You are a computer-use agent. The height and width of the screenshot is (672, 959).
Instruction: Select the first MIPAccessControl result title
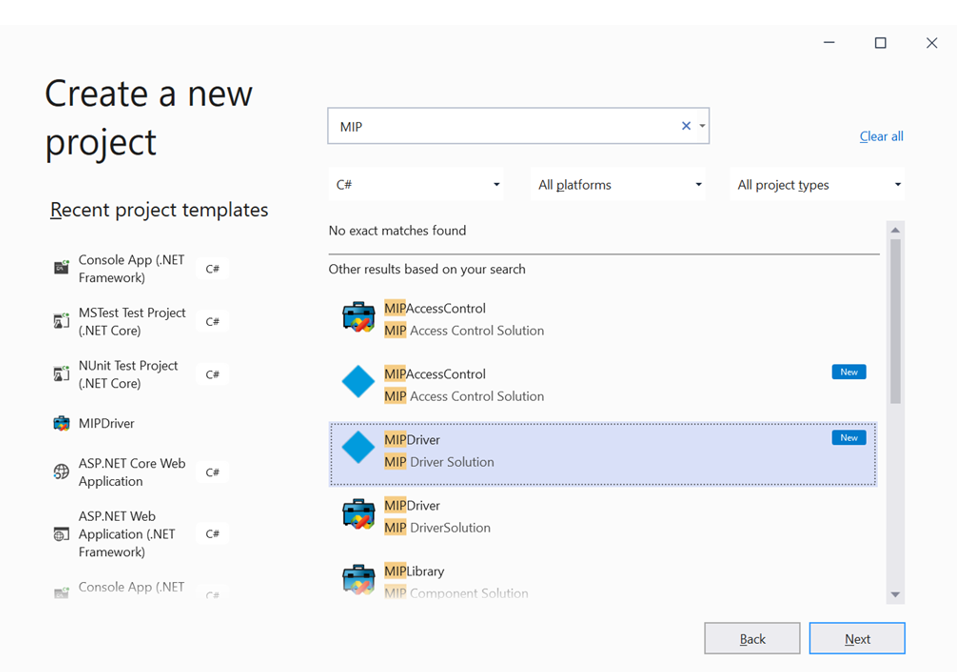(x=435, y=308)
